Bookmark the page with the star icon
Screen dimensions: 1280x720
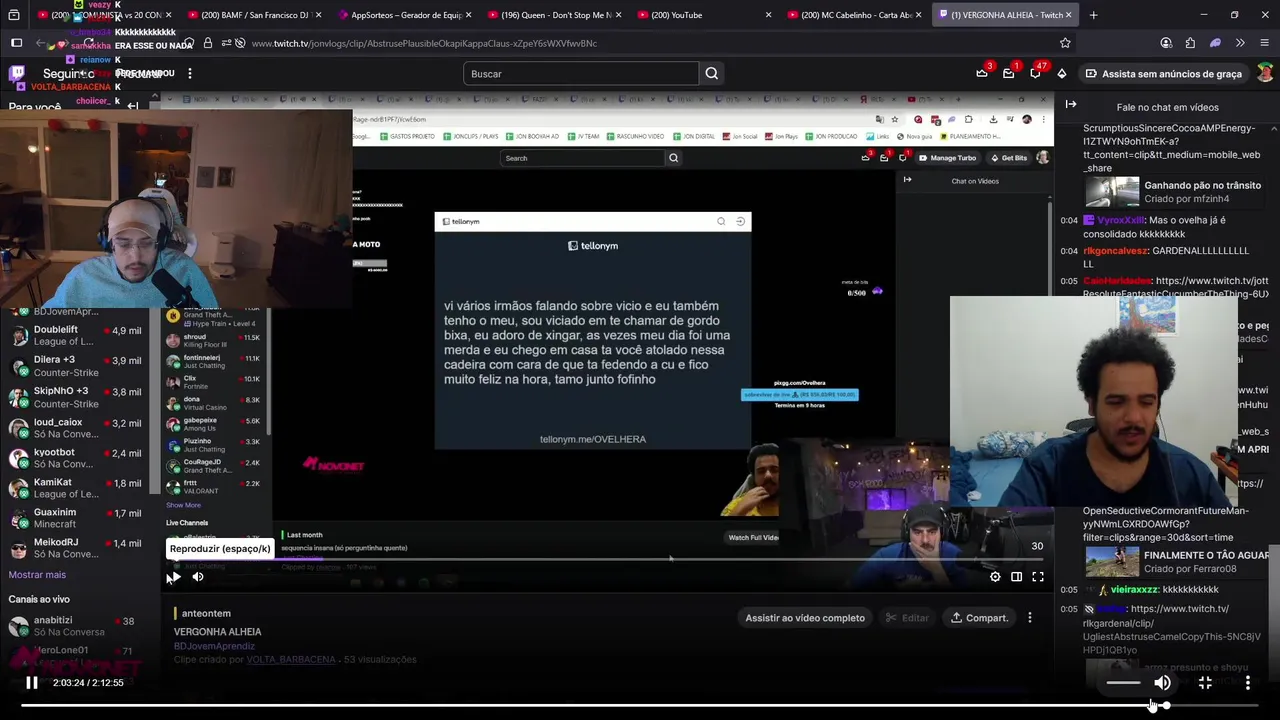tap(1065, 43)
